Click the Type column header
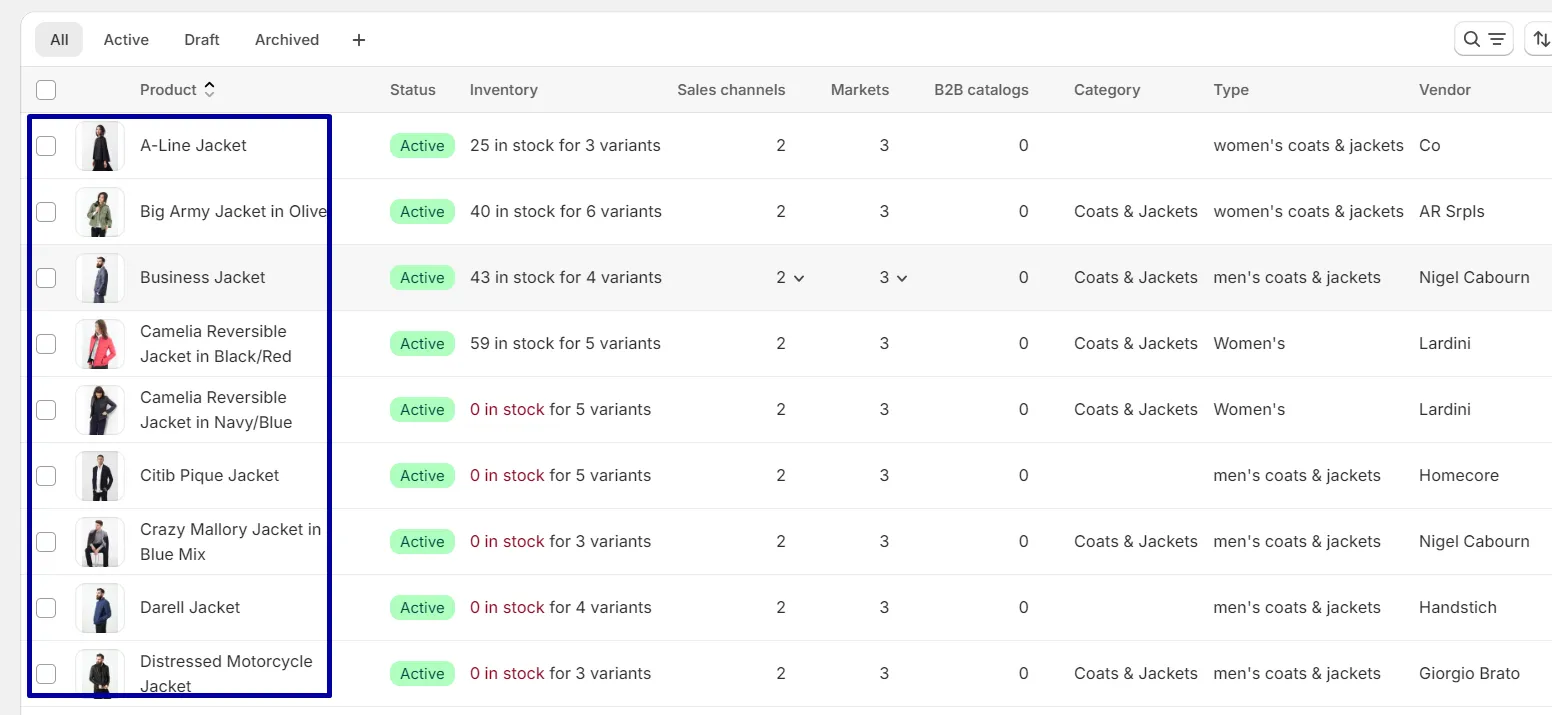Viewport: 1552px width, 715px height. coord(1231,90)
